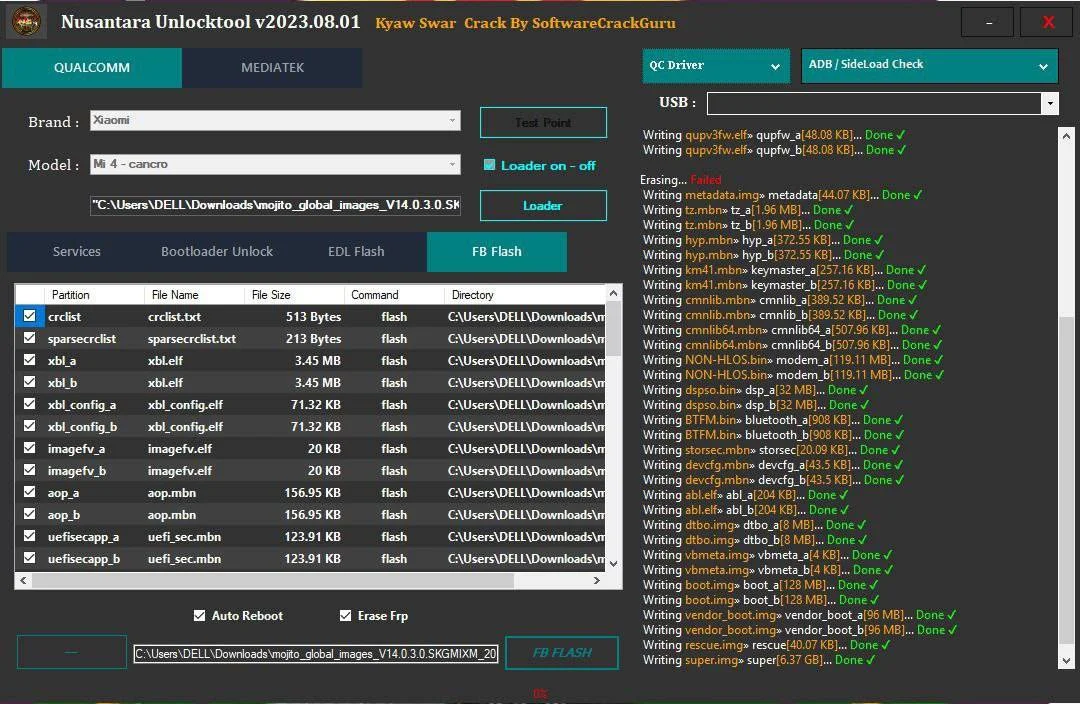This screenshot has width=1080, height=704.
Task: Open the Model dropdown showing Mi 4 - cancro
Action: [275, 164]
